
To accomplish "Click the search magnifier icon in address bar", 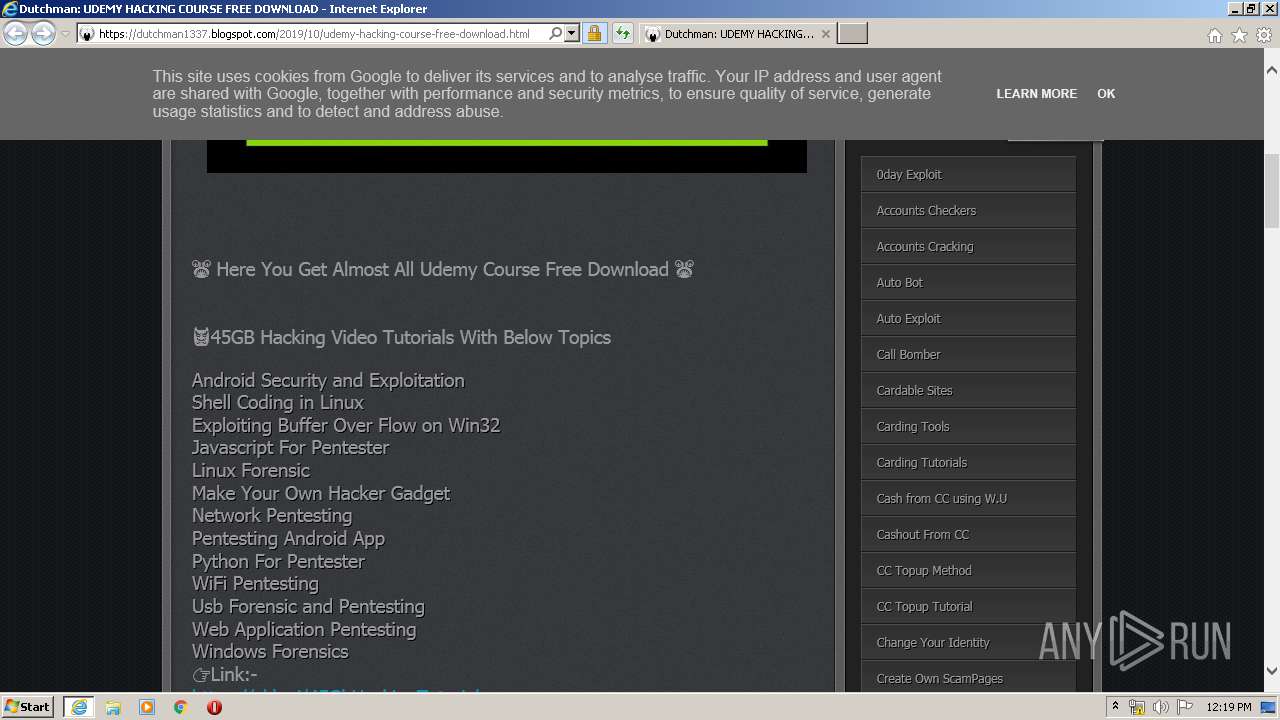I will tap(555, 34).
